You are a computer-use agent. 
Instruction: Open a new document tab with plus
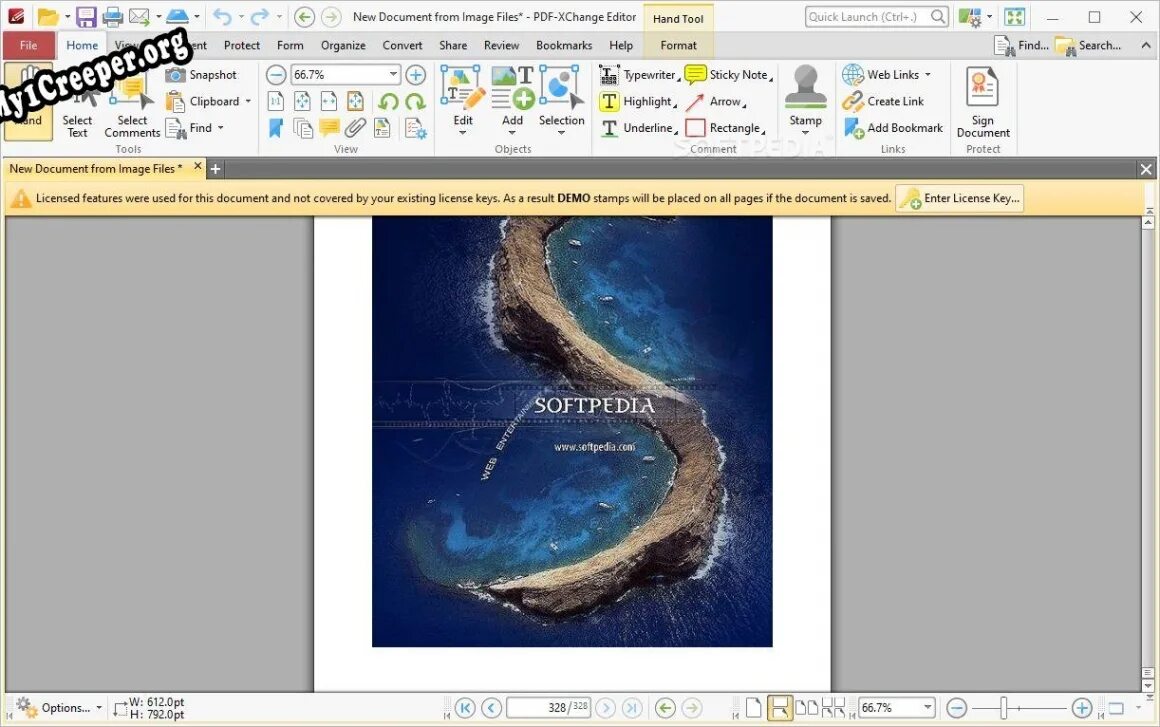(x=215, y=169)
